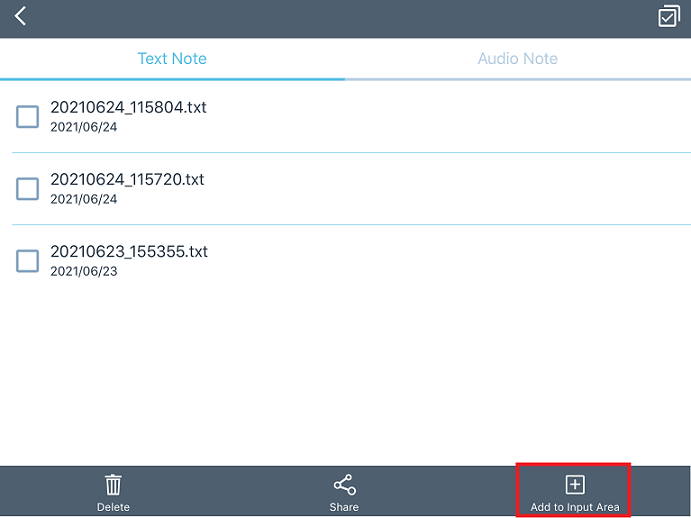Check the box for 20210624_115804.txt

tap(28, 116)
